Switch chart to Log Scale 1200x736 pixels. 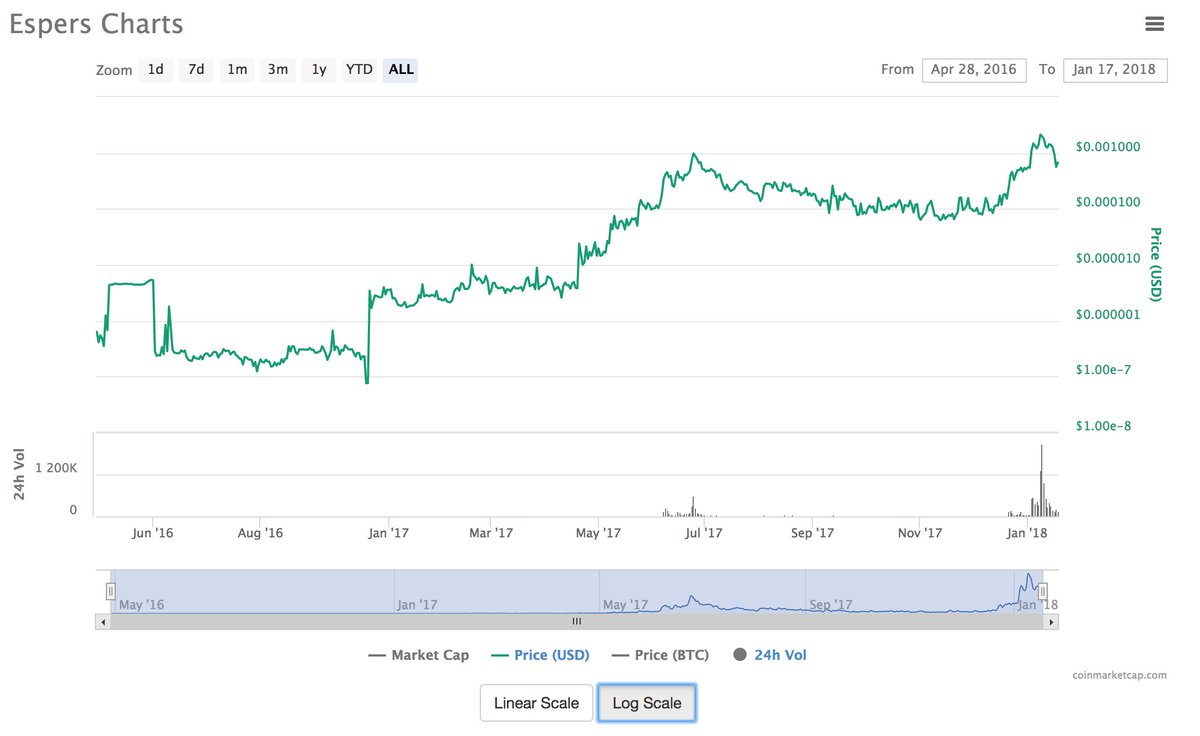[x=647, y=703]
